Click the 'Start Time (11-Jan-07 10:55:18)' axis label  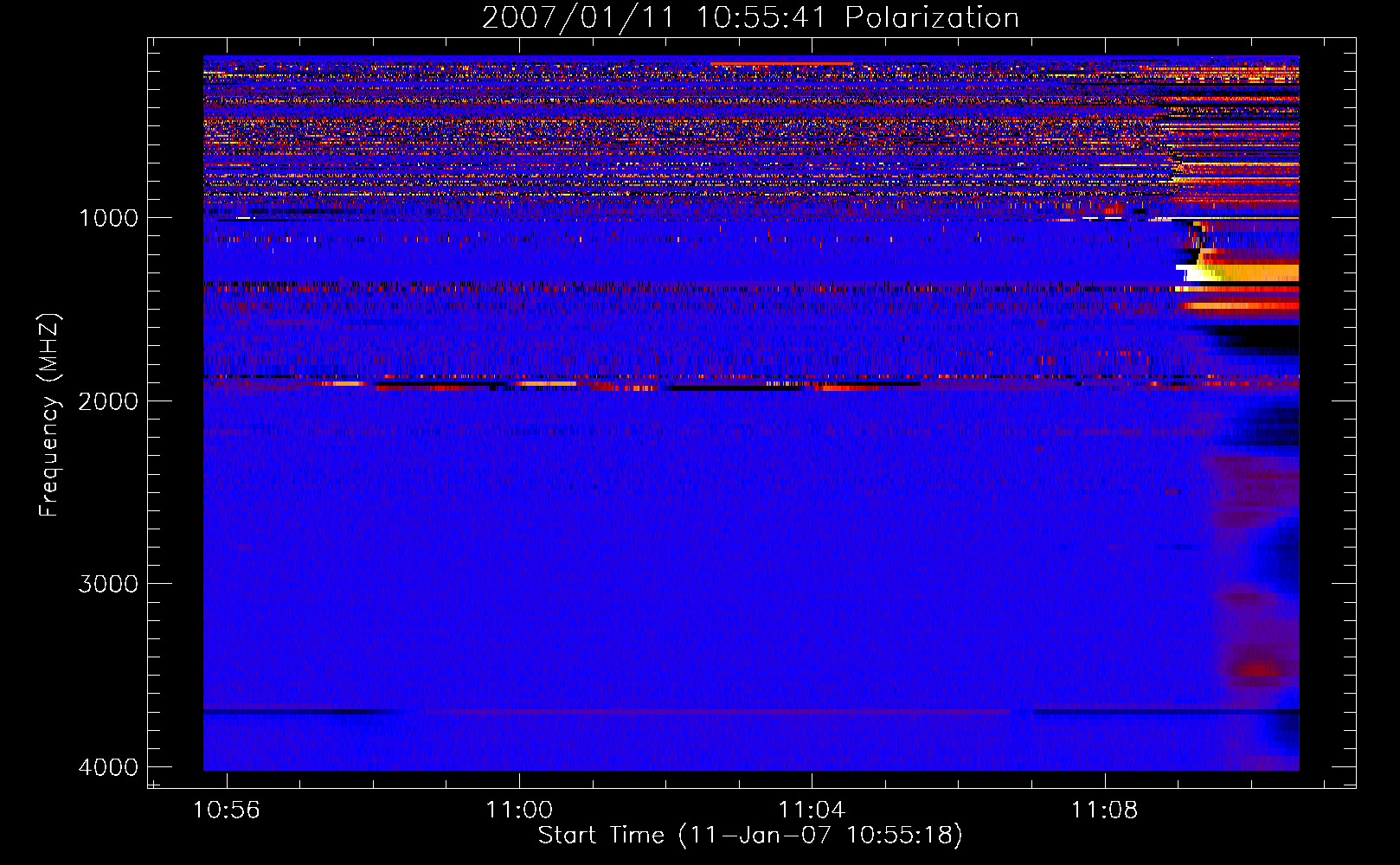point(750,836)
